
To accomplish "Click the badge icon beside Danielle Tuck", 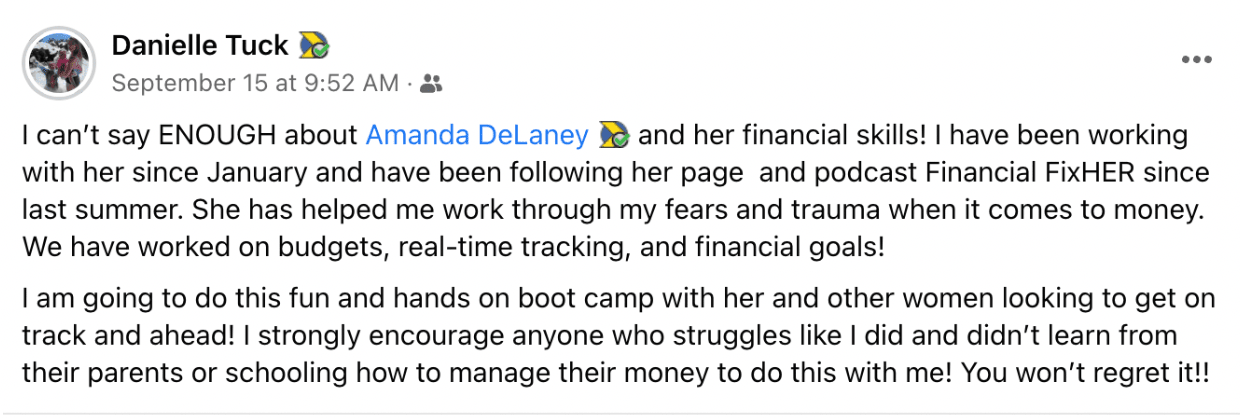I will tap(313, 46).
